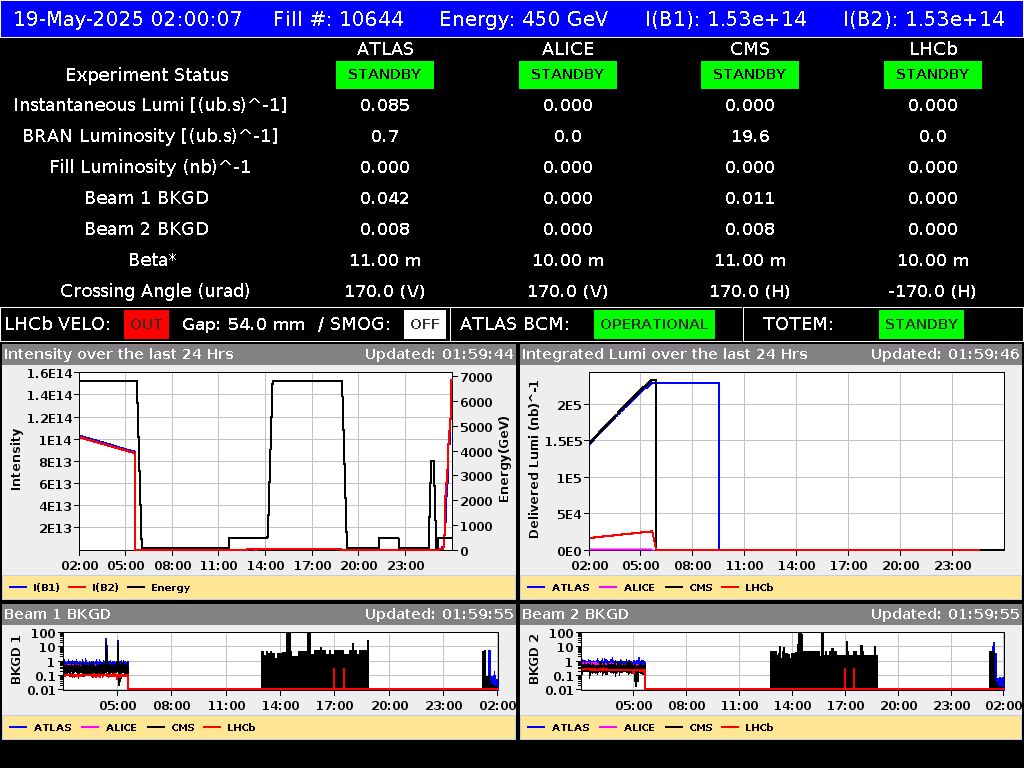Screen dimensions: 1024x768
Task: Click the Beam 1 BKGD plot area
Action: pos(281,661)
